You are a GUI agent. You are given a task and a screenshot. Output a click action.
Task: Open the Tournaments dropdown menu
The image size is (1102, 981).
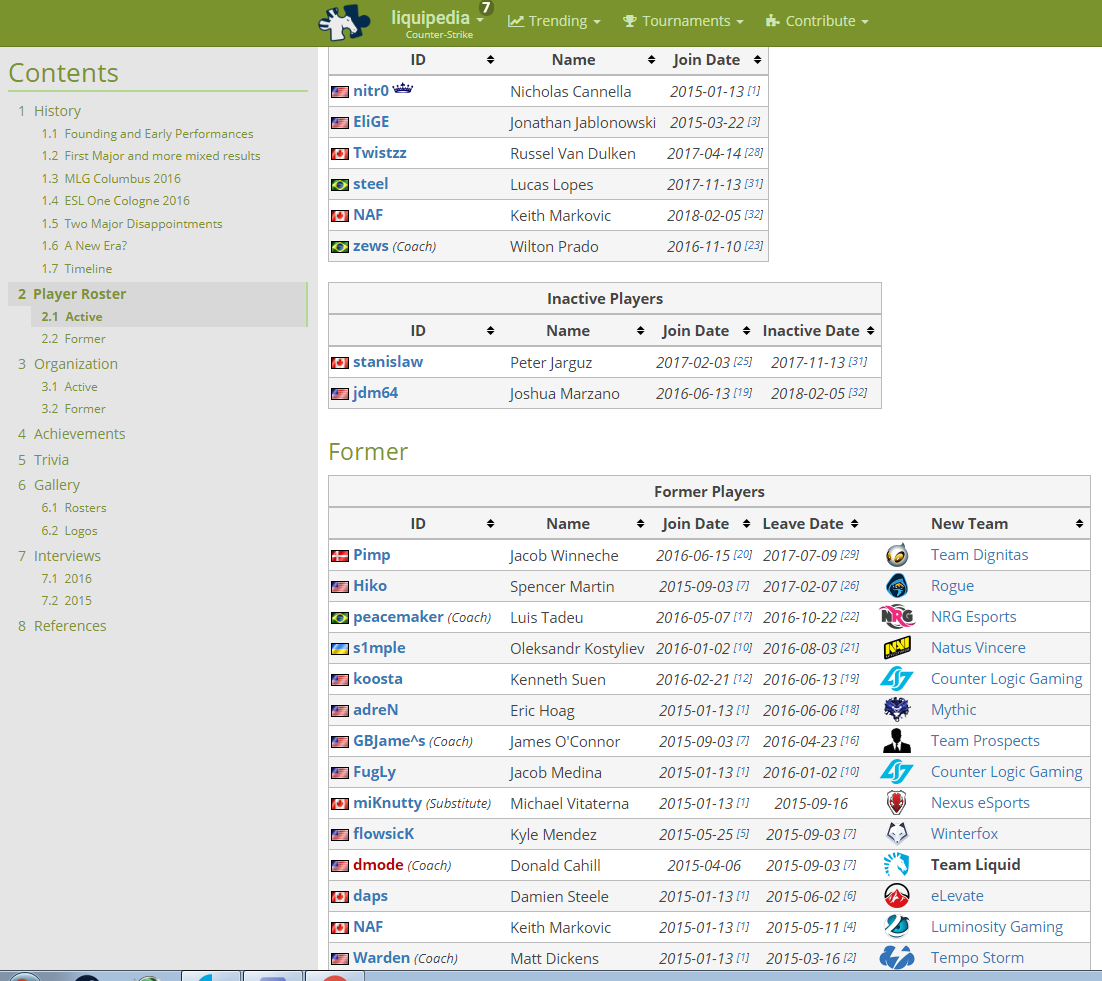[x=683, y=21]
